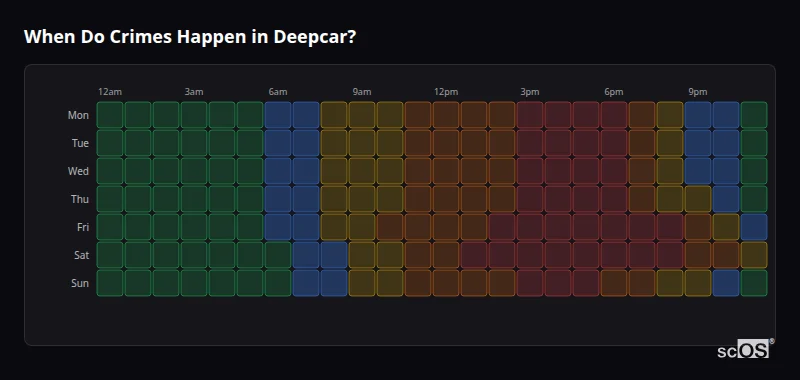Select the Friday 10am orange cell

tap(390, 227)
